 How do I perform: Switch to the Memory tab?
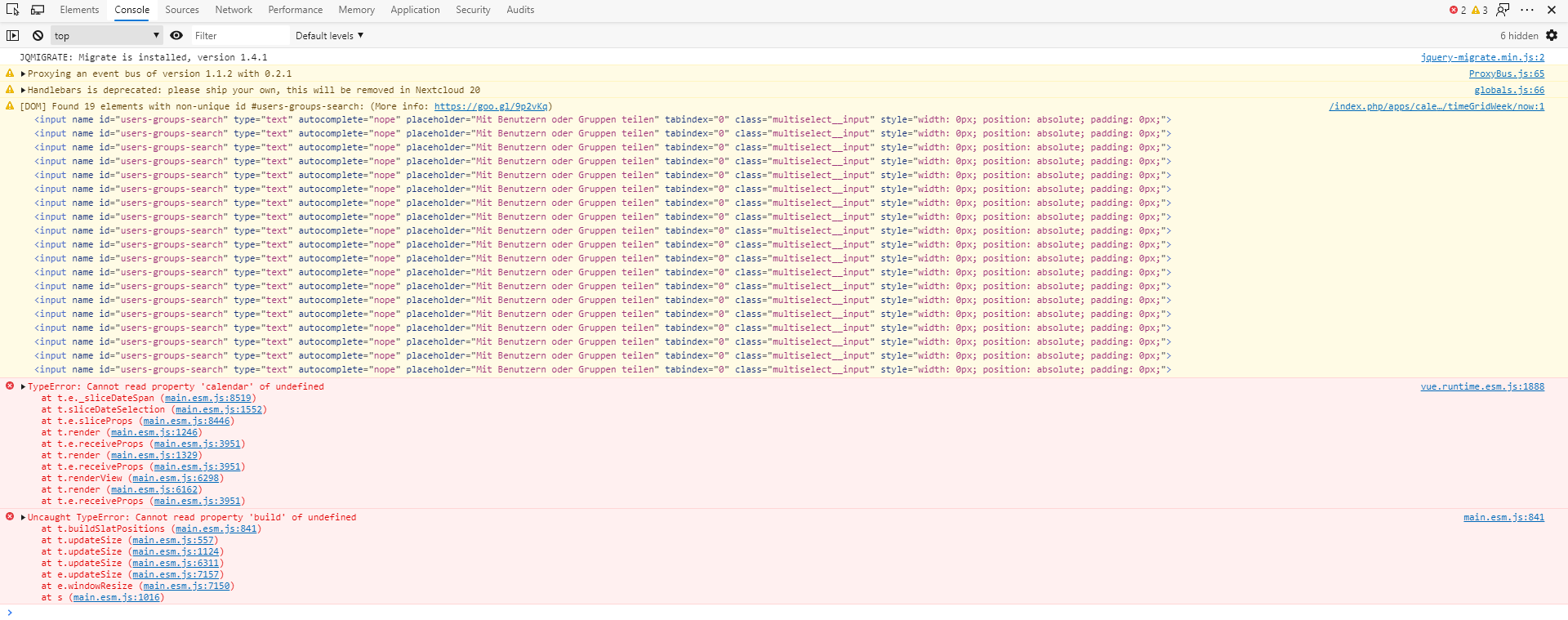point(357,10)
